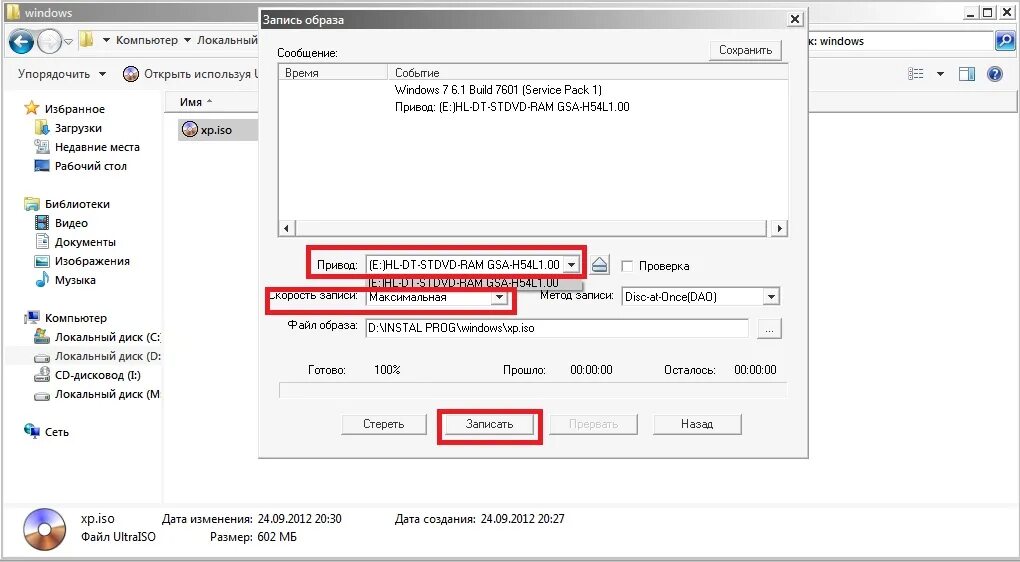Click the Explorer search magnifier icon
This screenshot has width=1020, height=562.
[1004, 40]
